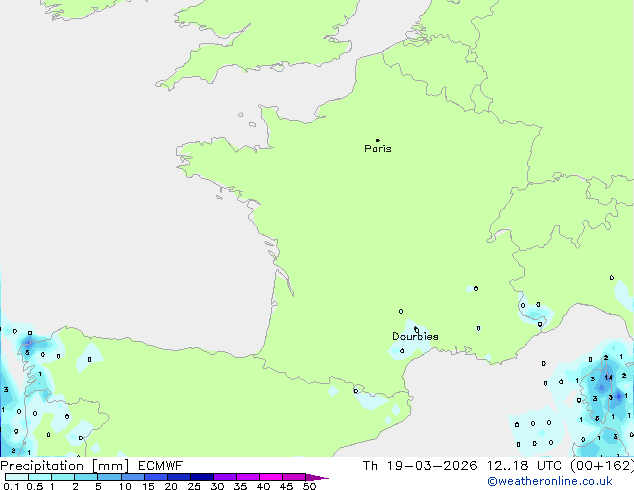The width and height of the screenshot is (634, 490).
Task: Click the legend label "35"
Action: [240, 486]
